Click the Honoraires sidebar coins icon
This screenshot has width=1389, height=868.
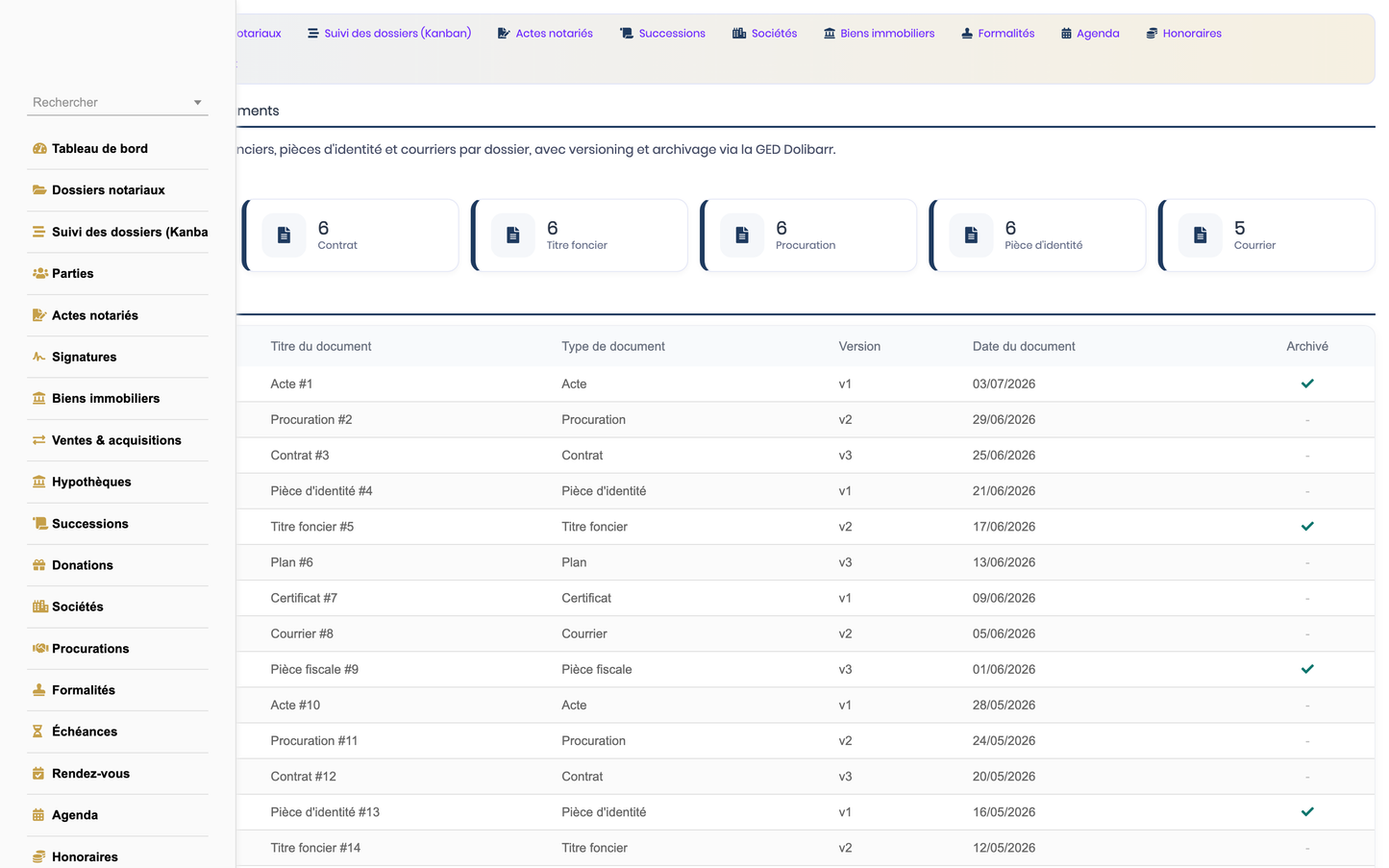click(39, 856)
